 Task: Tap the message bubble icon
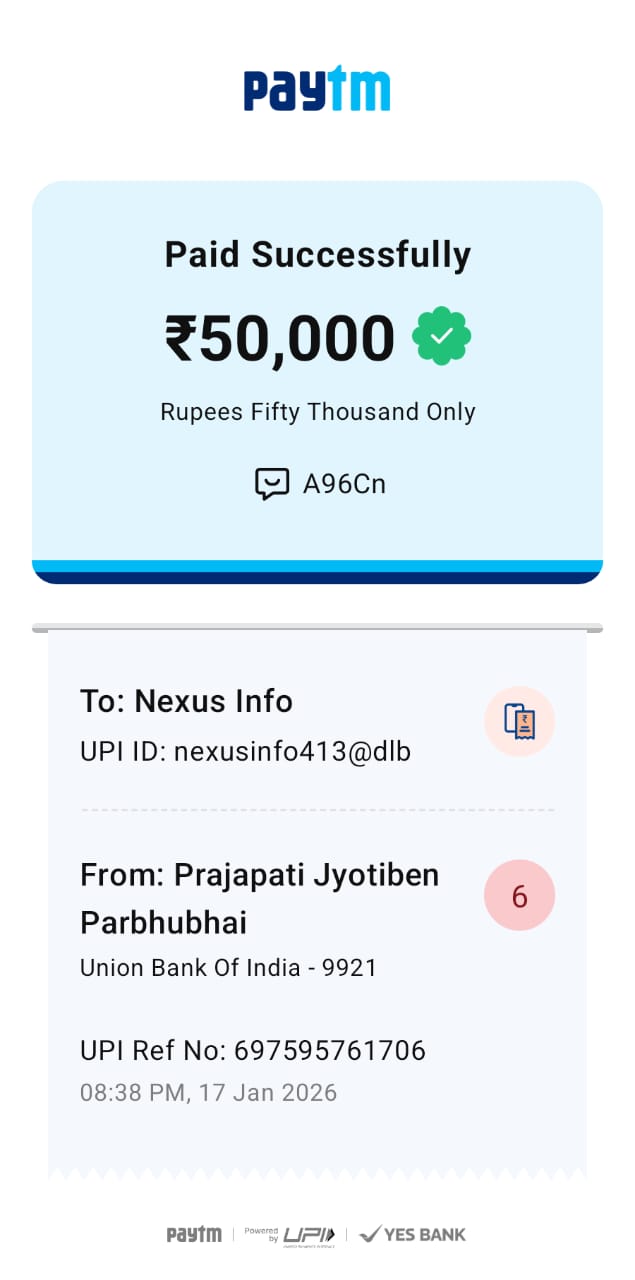pos(272,484)
